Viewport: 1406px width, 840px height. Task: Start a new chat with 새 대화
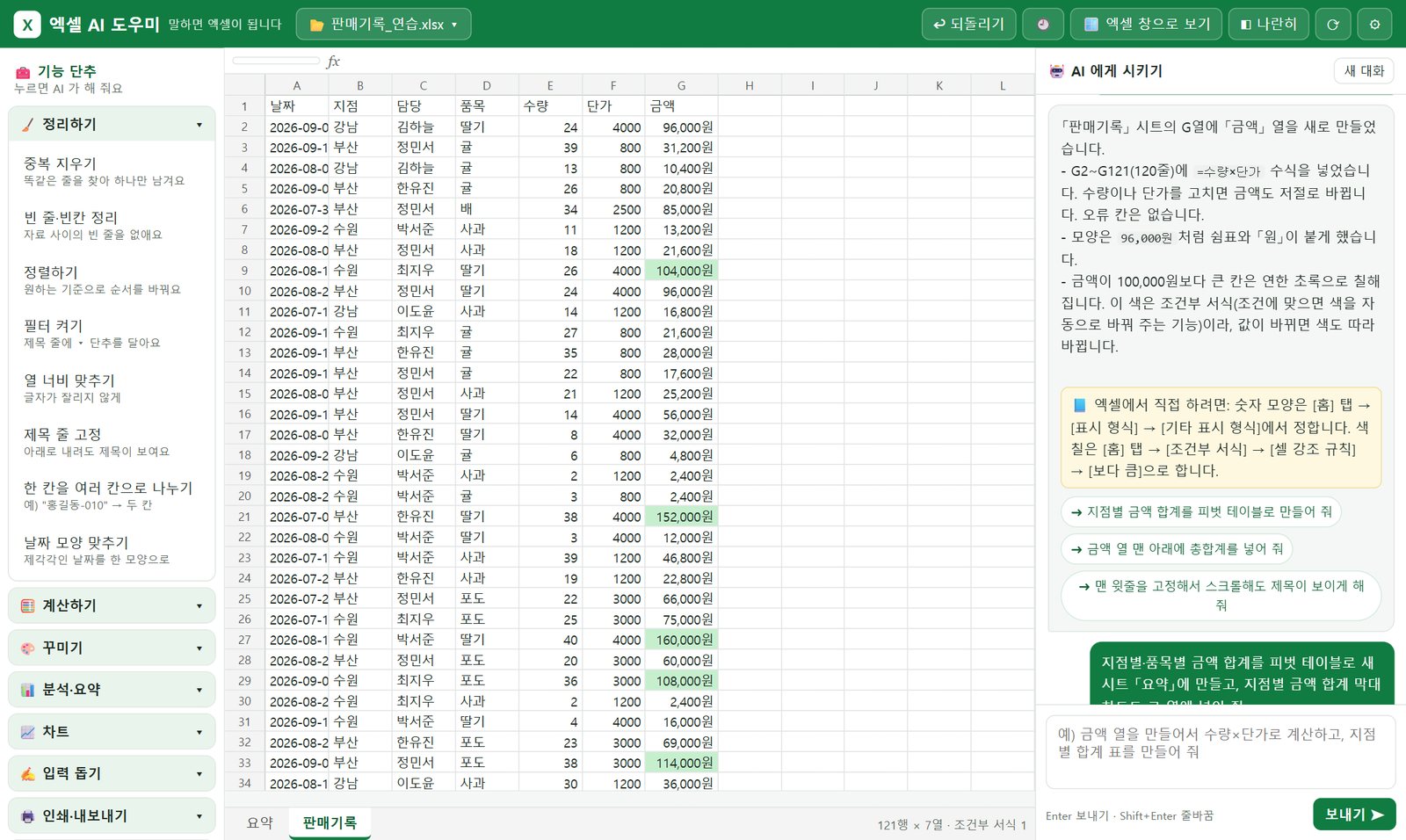[1364, 71]
